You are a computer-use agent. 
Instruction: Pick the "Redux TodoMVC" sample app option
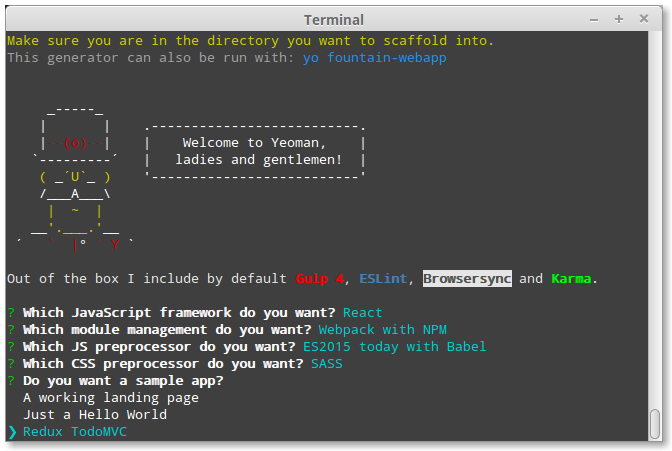74,432
